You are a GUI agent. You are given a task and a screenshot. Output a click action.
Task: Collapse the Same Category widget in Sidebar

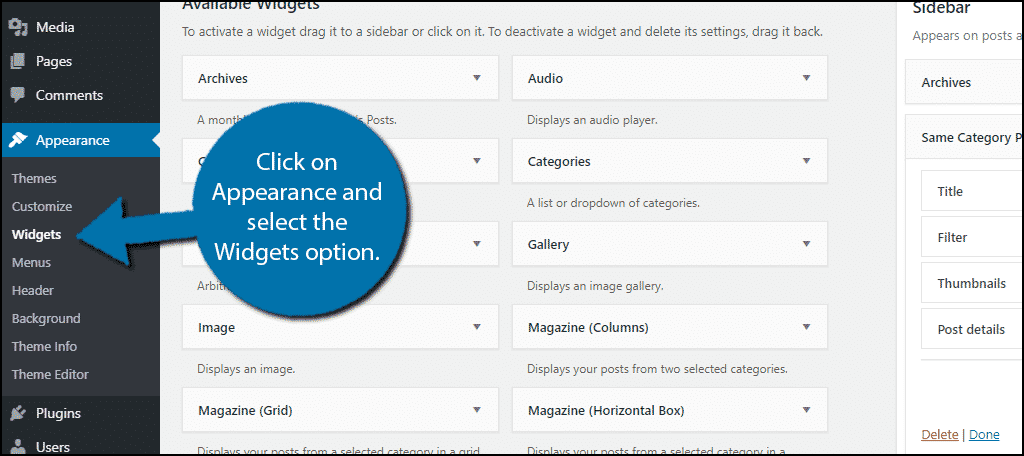point(965,138)
